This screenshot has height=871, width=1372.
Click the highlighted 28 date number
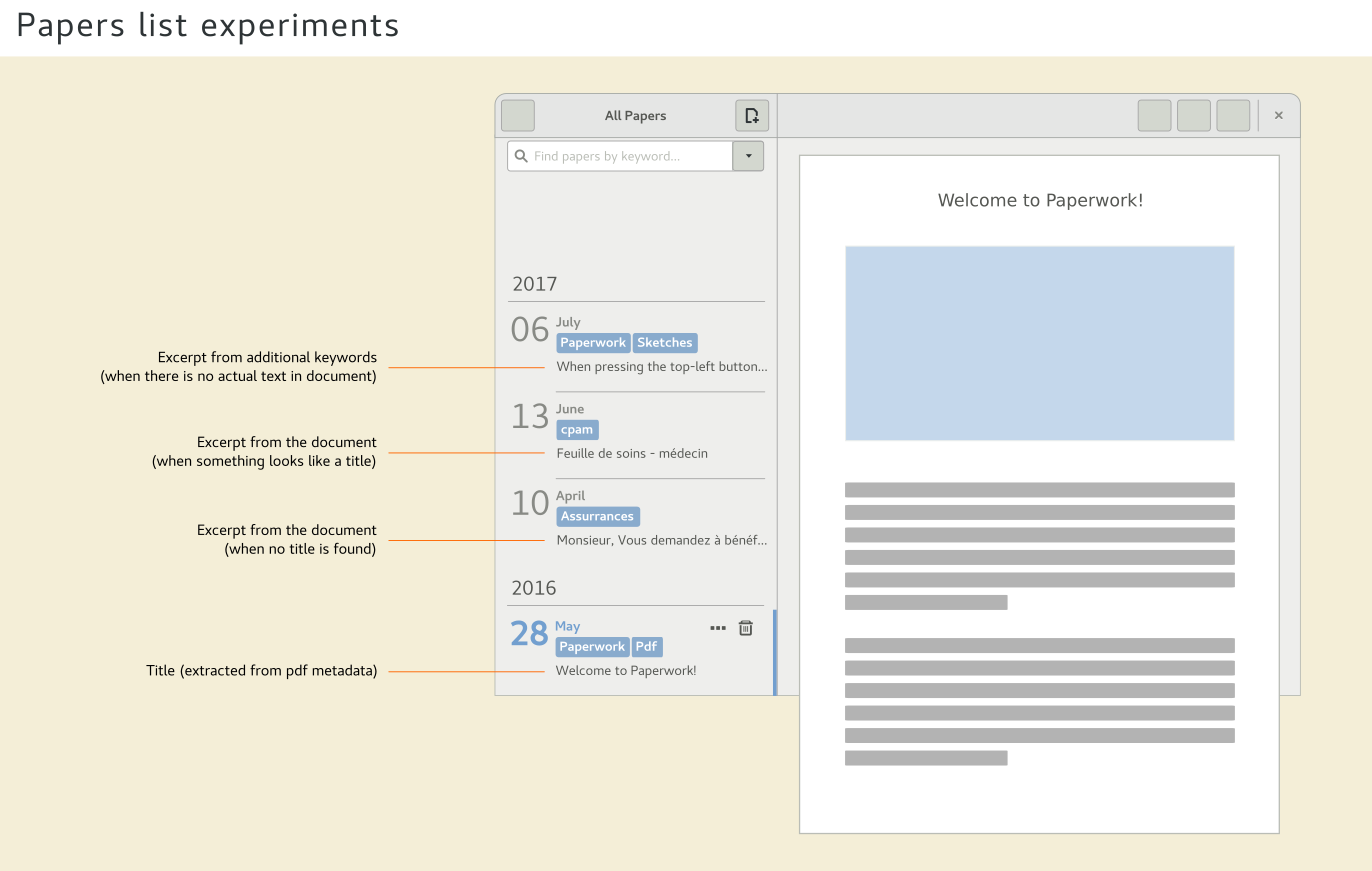529,633
